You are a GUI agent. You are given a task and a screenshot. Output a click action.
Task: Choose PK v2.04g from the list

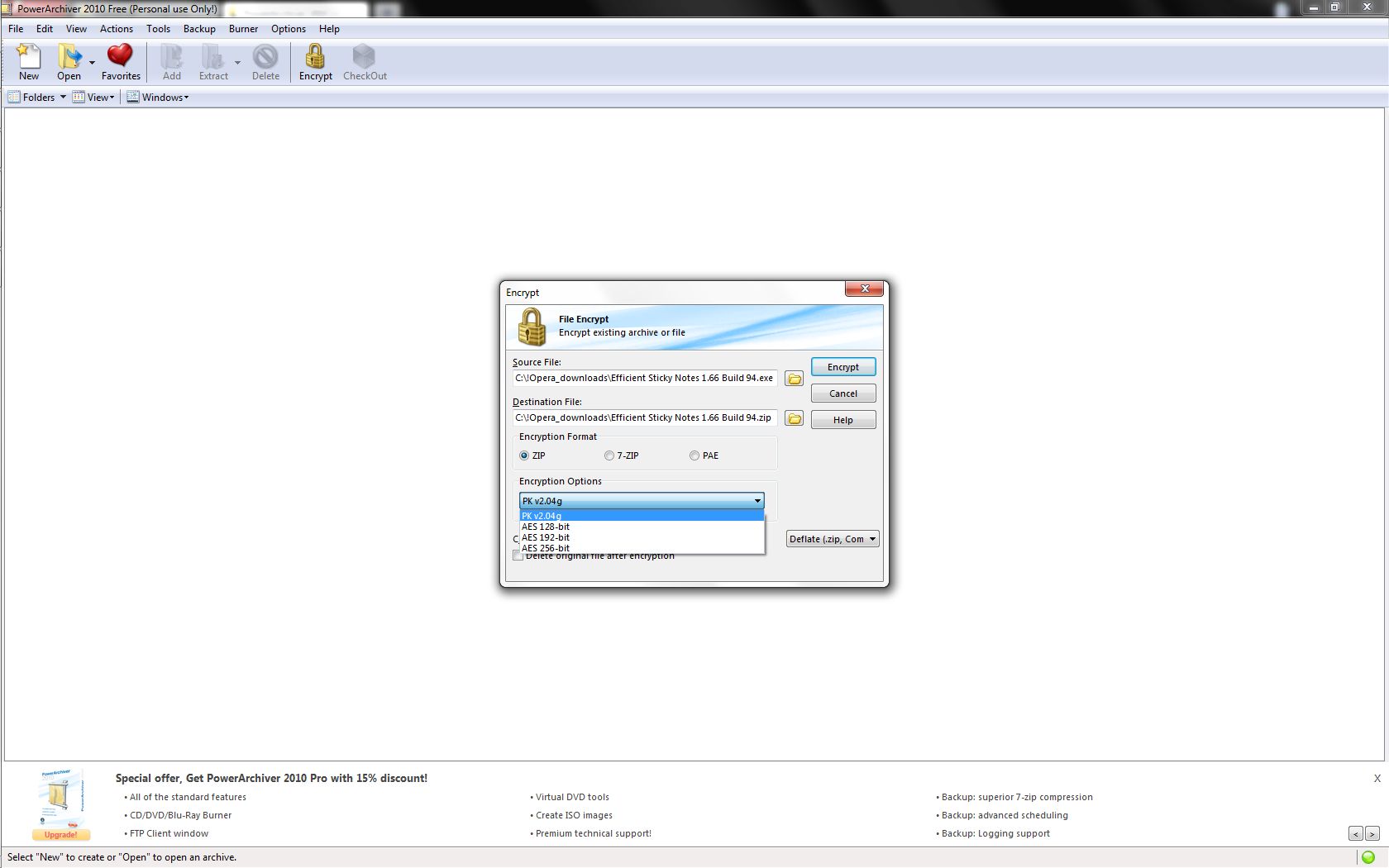pyautogui.click(x=642, y=516)
